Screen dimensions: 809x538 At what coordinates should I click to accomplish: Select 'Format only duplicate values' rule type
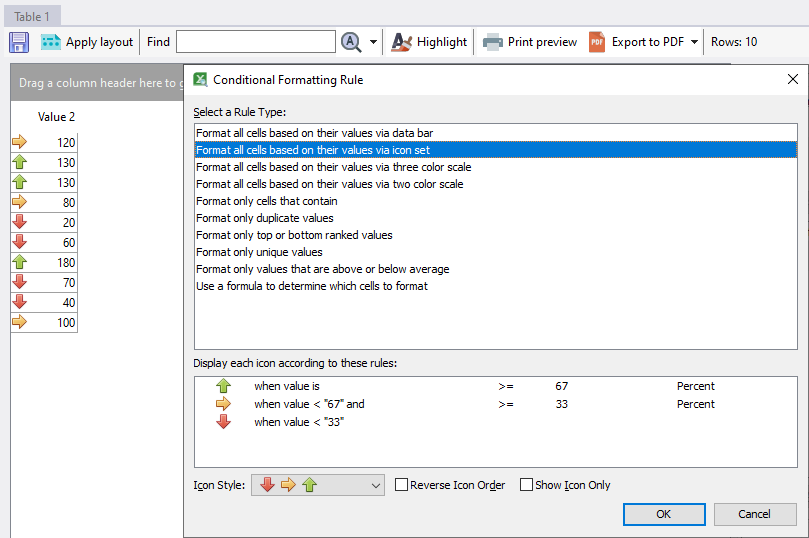click(x=265, y=218)
